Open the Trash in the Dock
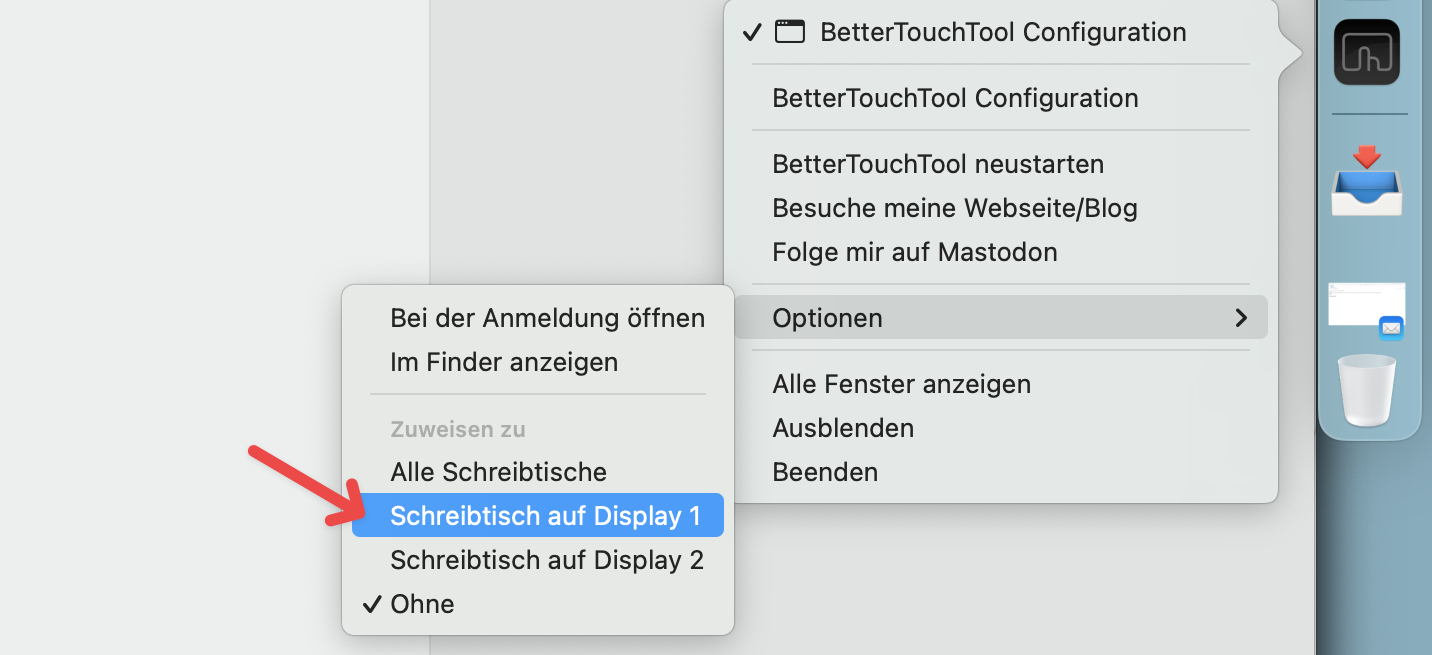 [x=1367, y=390]
